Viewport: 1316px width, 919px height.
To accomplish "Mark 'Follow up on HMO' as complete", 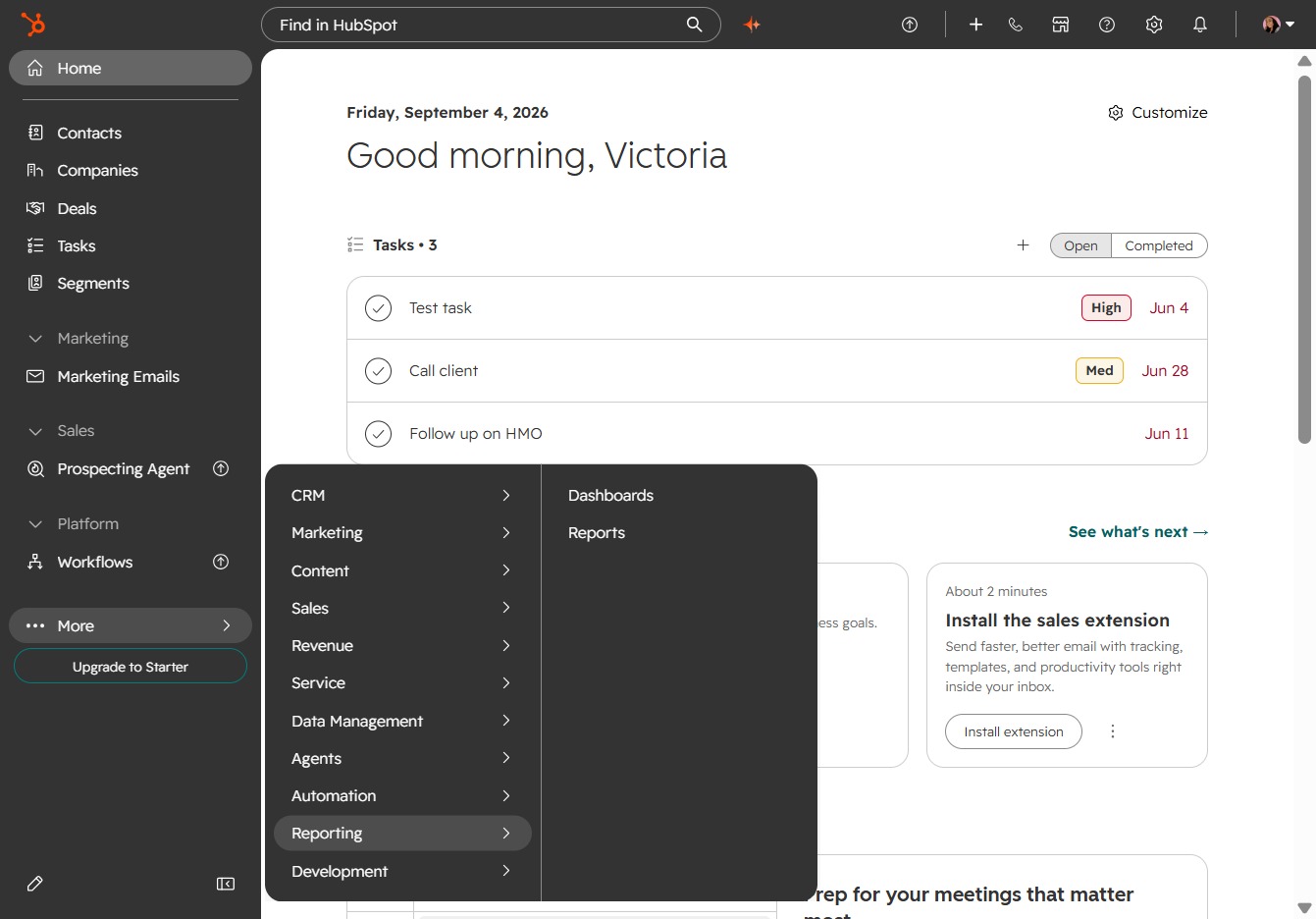I will pos(378,434).
